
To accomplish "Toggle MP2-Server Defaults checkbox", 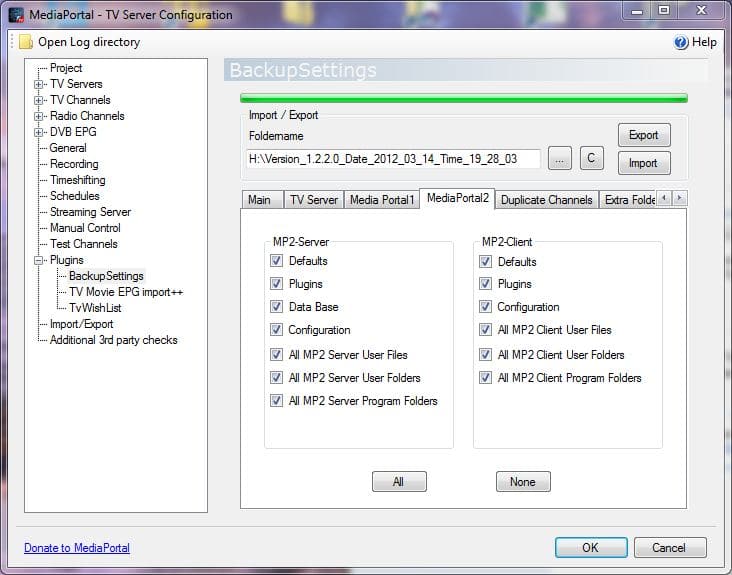I will (x=276, y=260).
